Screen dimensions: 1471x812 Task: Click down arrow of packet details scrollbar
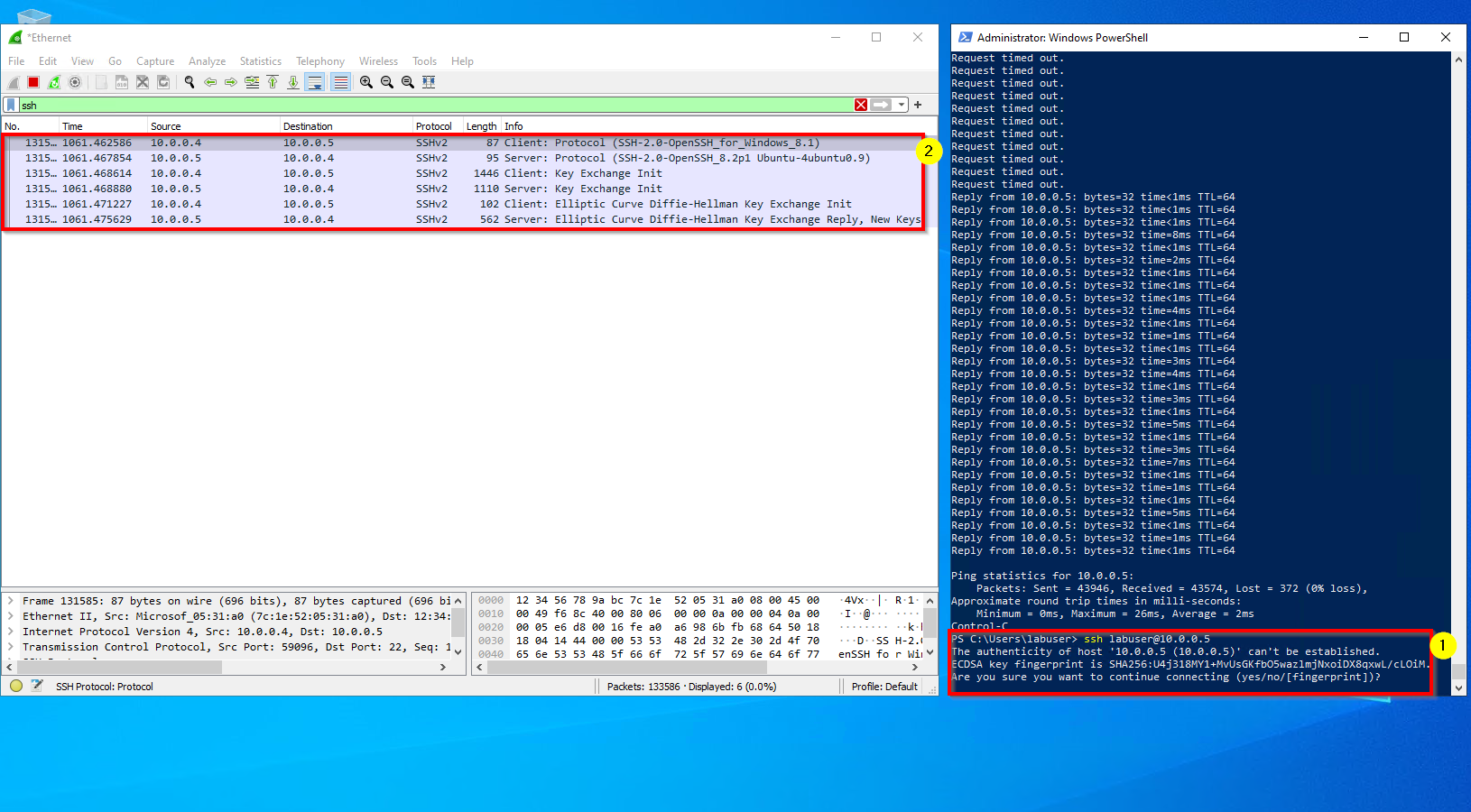point(458,651)
